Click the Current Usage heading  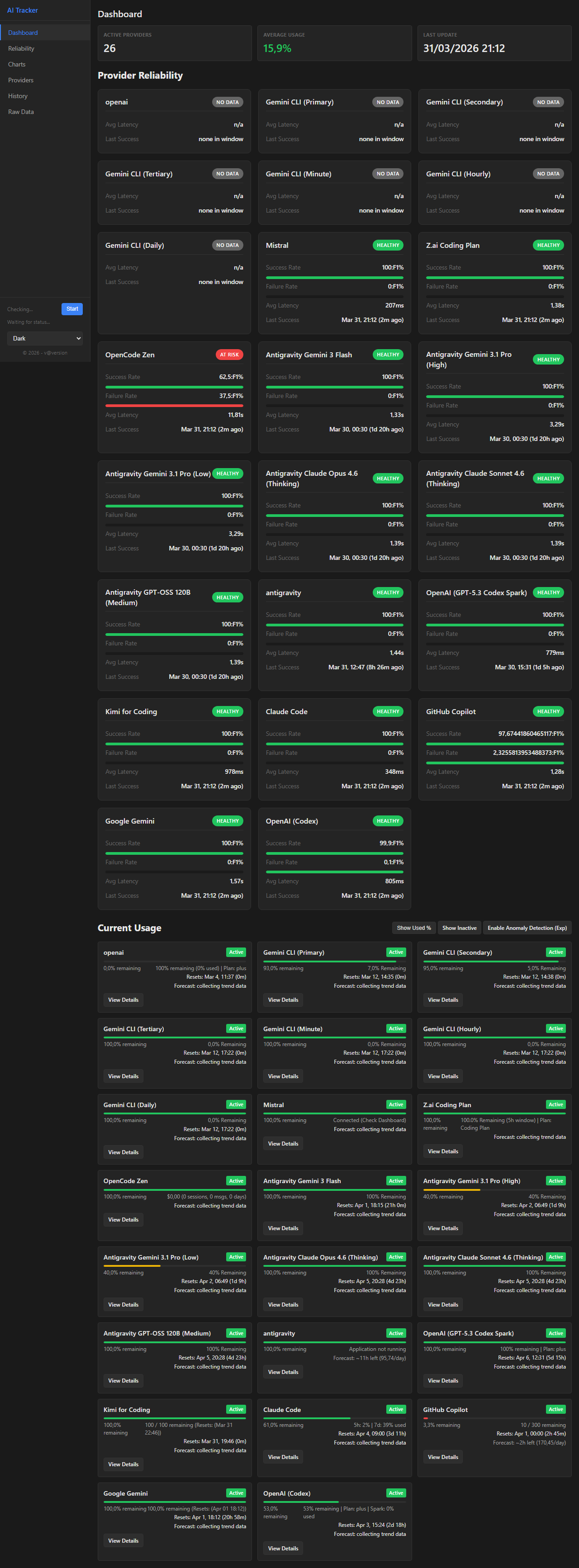(x=130, y=928)
